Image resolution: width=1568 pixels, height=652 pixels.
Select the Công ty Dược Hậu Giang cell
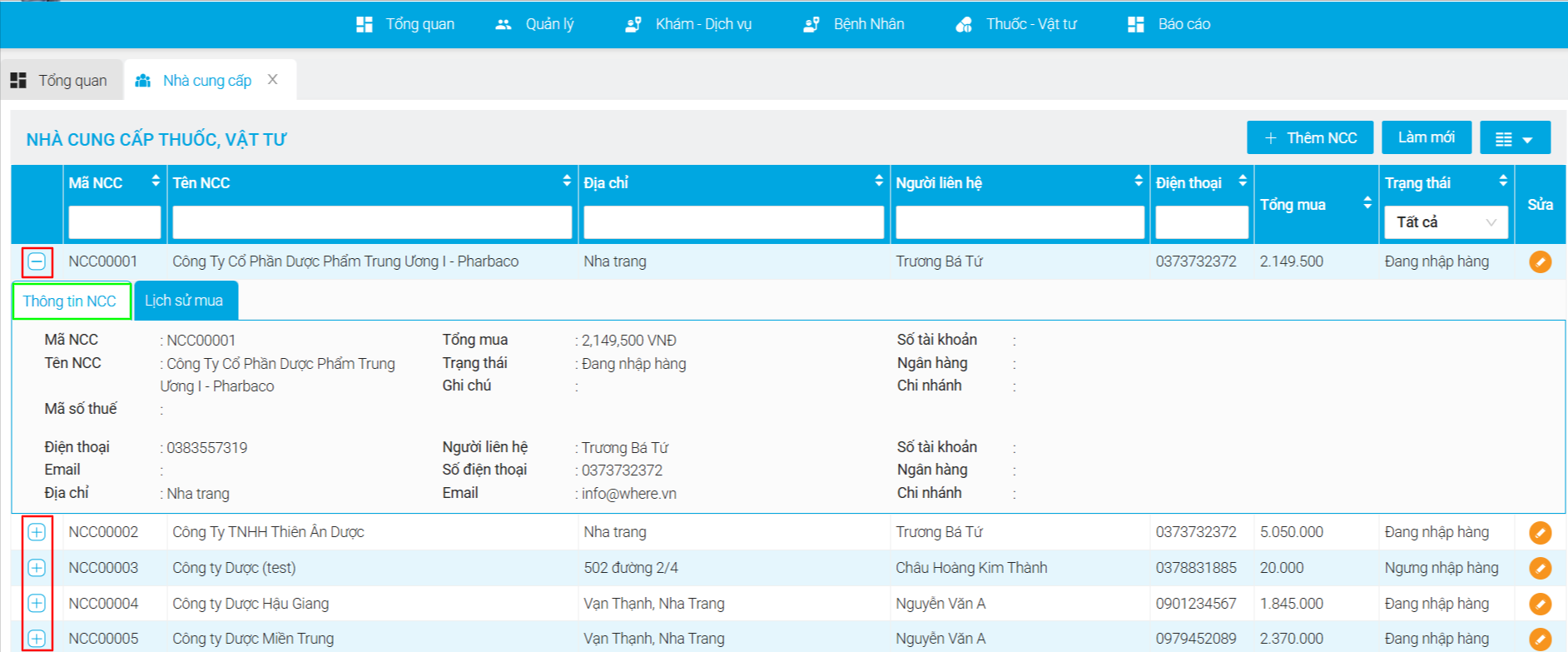coord(372,604)
